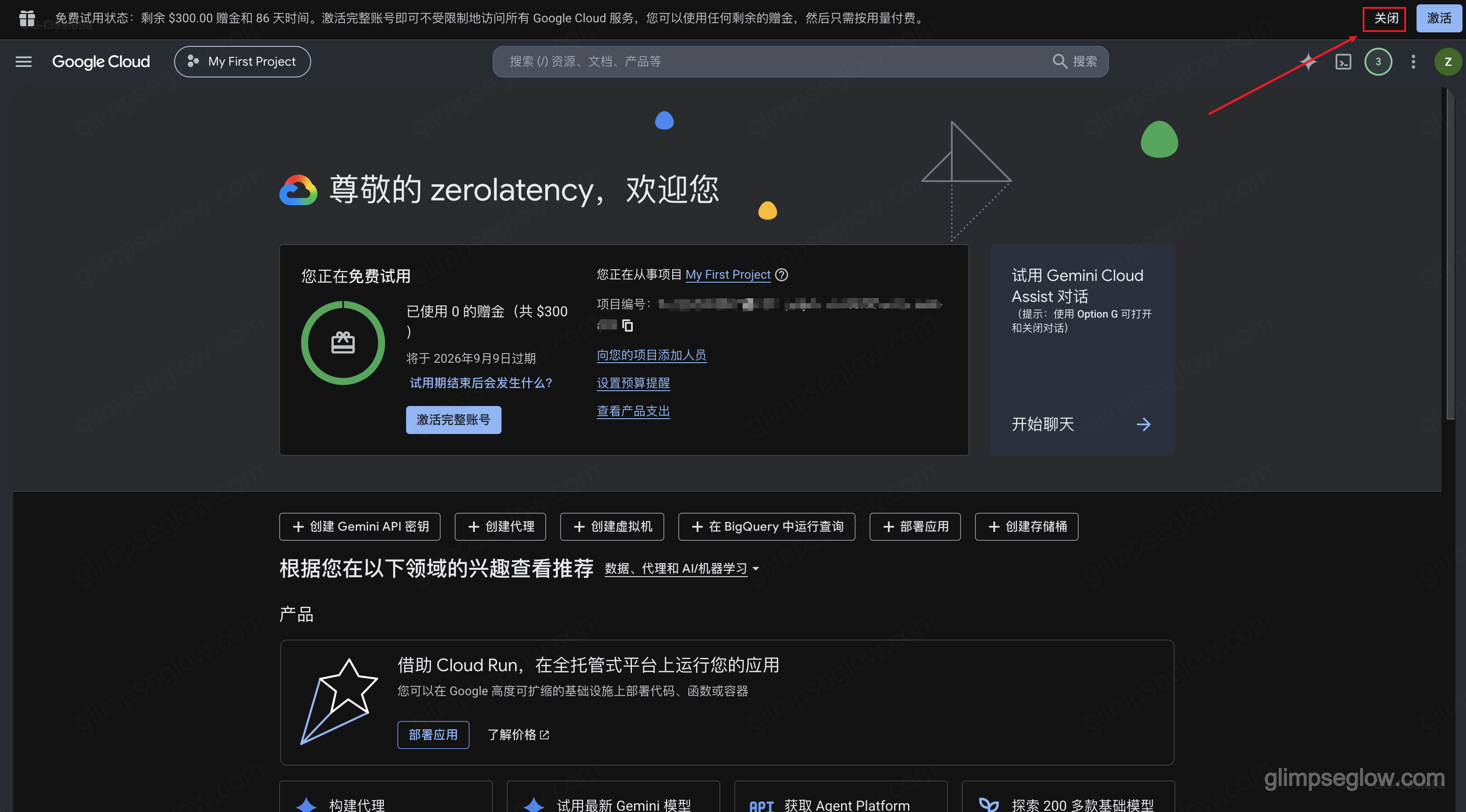
Task: Click the free trial credit progress ring
Action: (343, 343)
